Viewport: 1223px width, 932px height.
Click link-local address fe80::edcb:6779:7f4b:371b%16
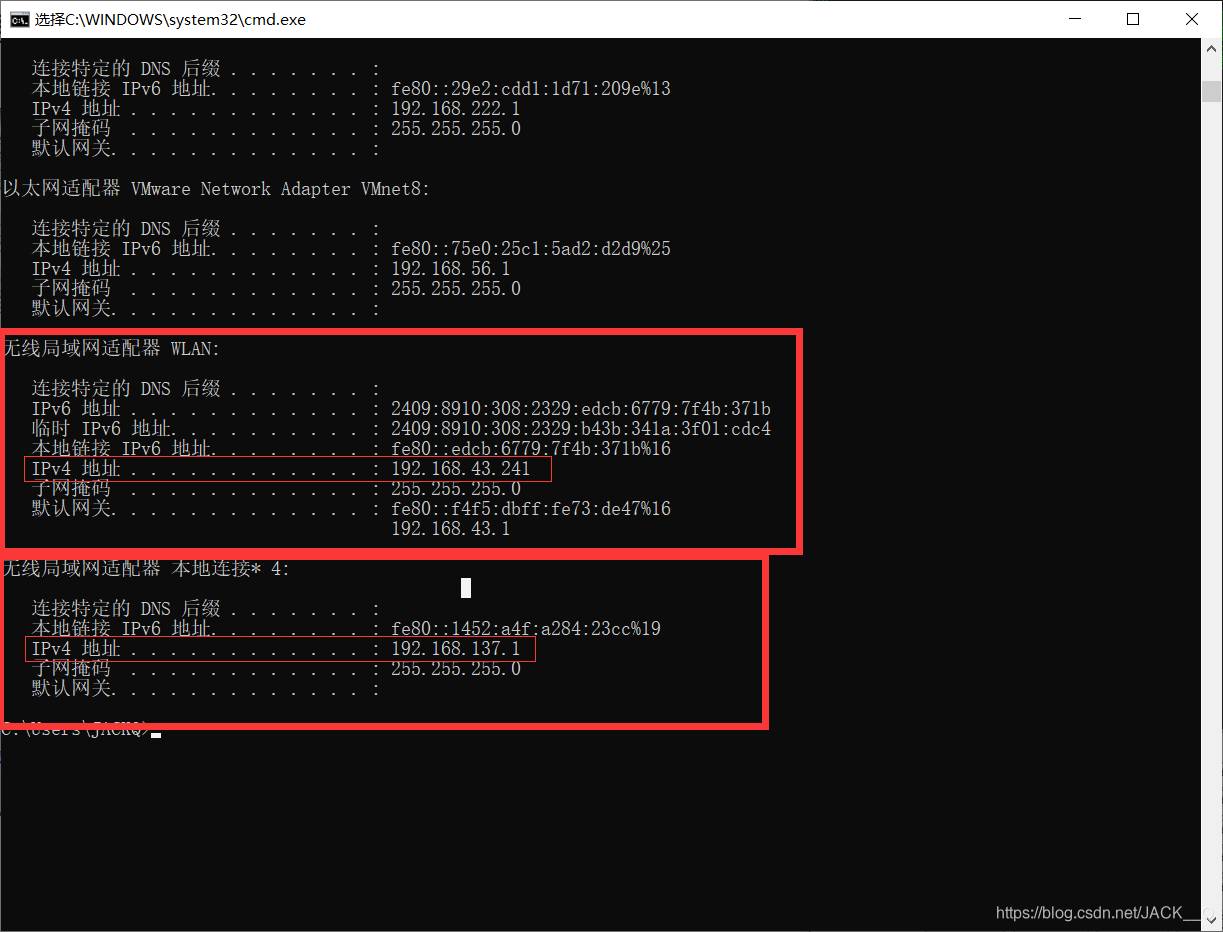pyautogui.click(x=531, y=449)
